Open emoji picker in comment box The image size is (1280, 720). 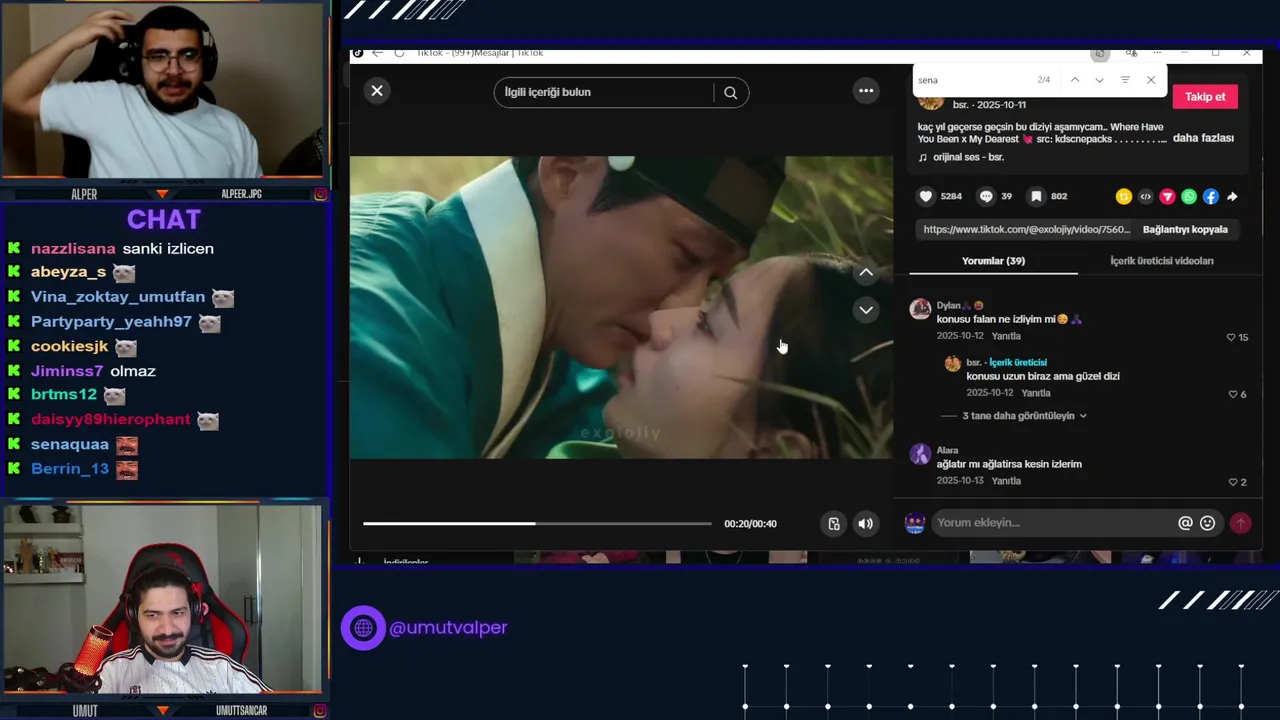pyautogui.click(x=1208, y=523)
